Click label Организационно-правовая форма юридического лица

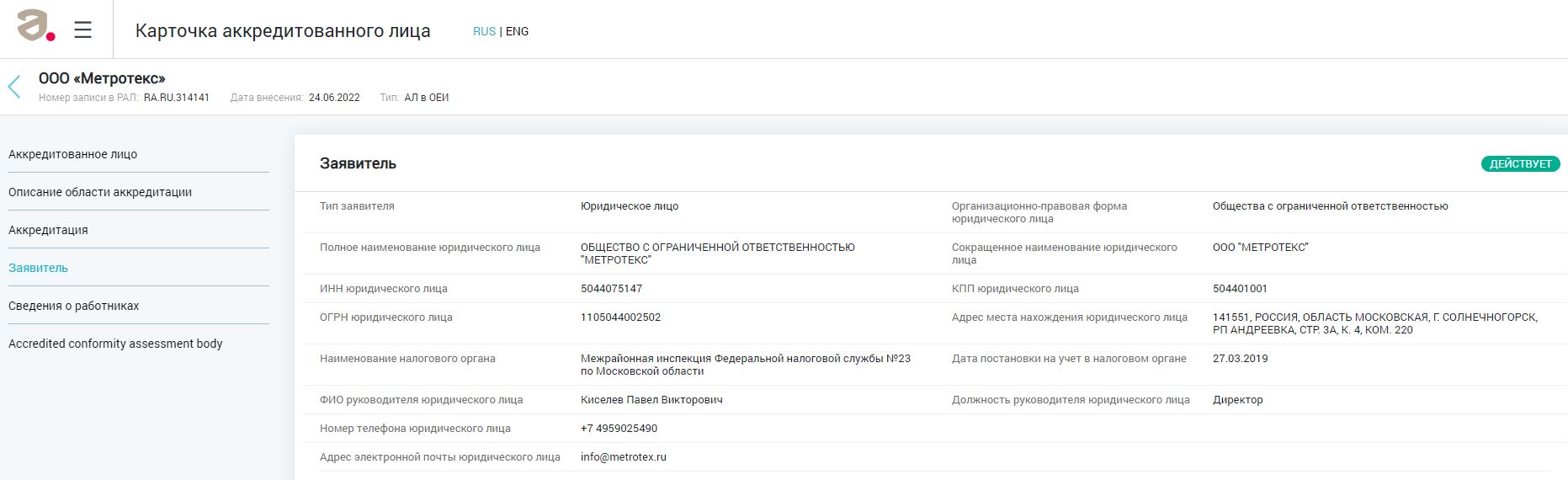[1039, 212]
